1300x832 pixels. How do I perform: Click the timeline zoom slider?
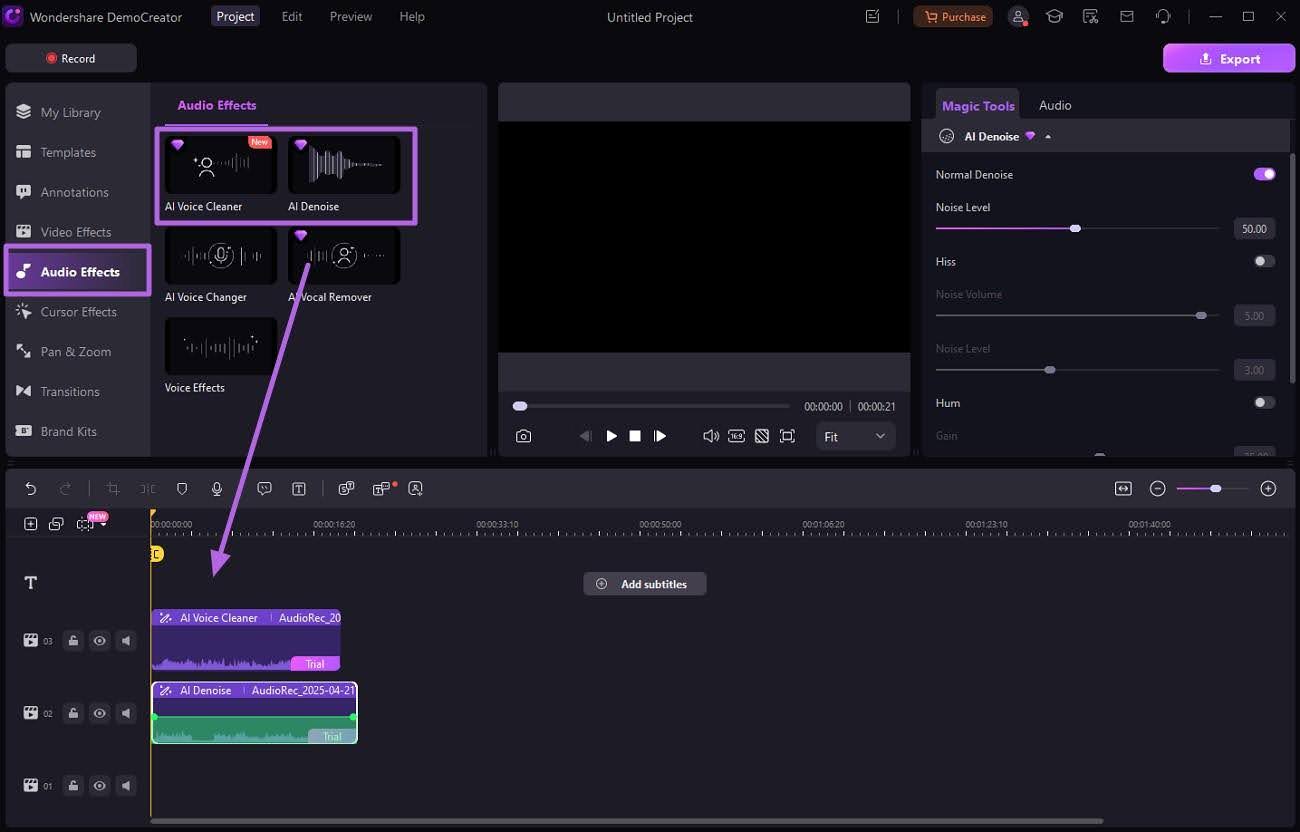[x=1212, y=488]
